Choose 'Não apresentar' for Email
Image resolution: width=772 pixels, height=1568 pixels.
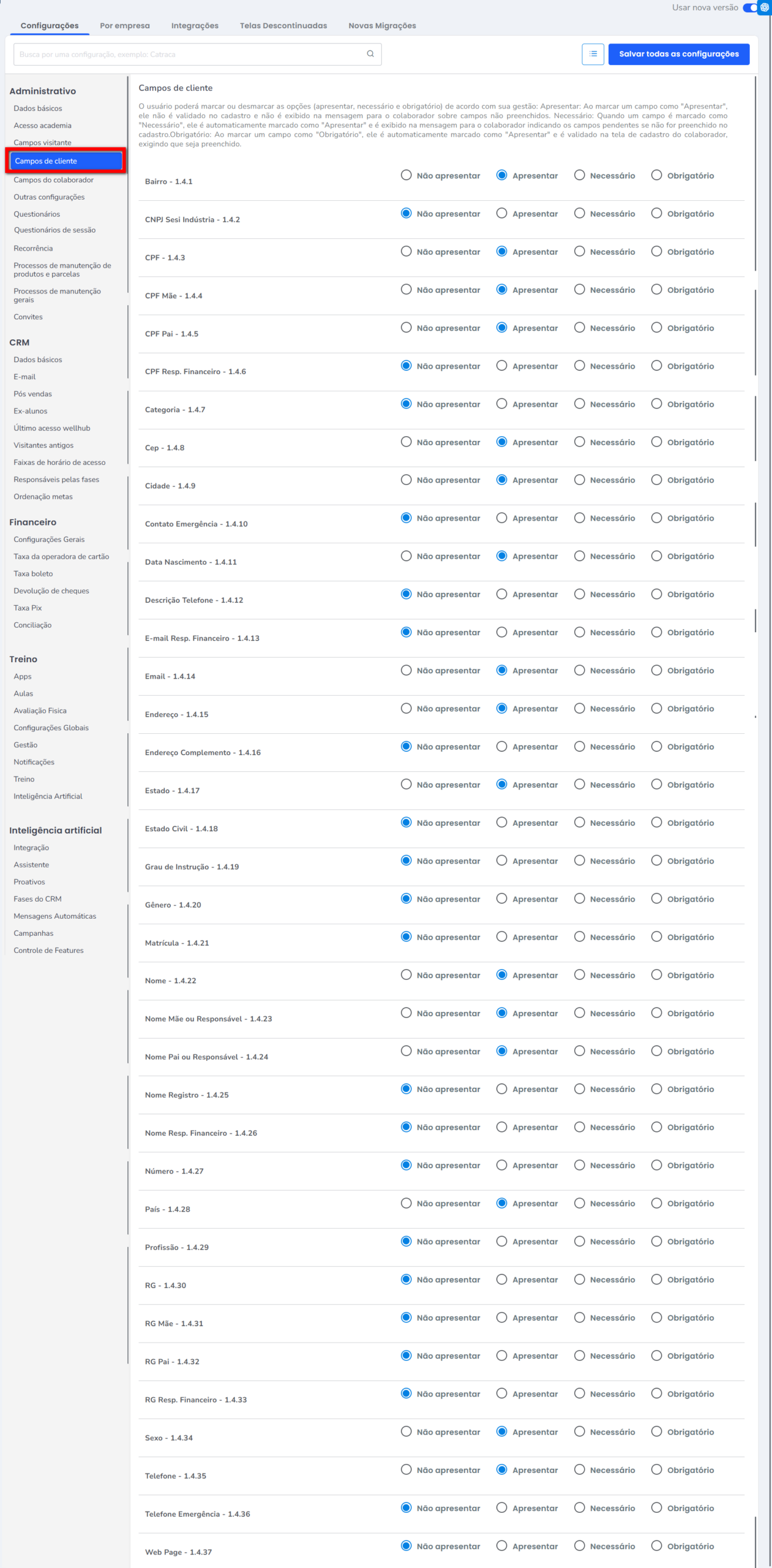point(406,671)
